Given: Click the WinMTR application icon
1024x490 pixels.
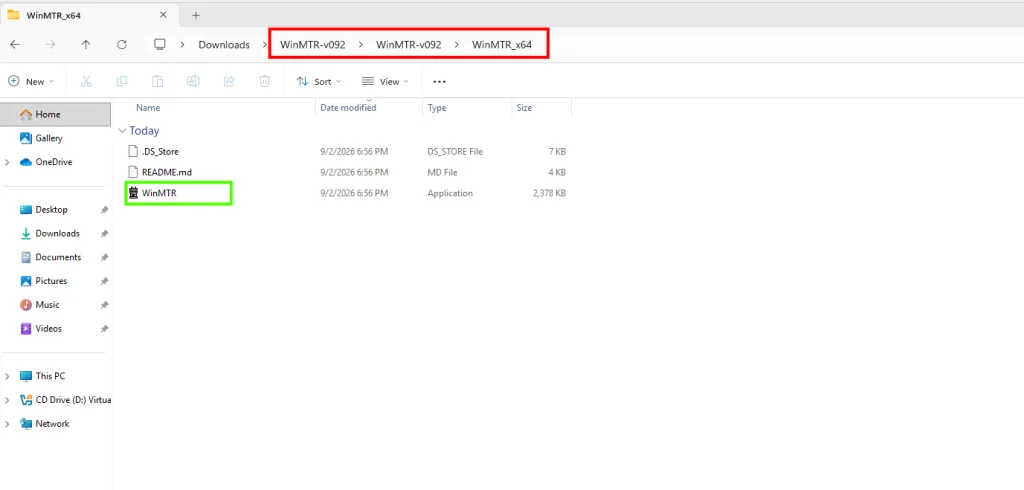Looking at the screenshot, I should [x=134, y=193].
